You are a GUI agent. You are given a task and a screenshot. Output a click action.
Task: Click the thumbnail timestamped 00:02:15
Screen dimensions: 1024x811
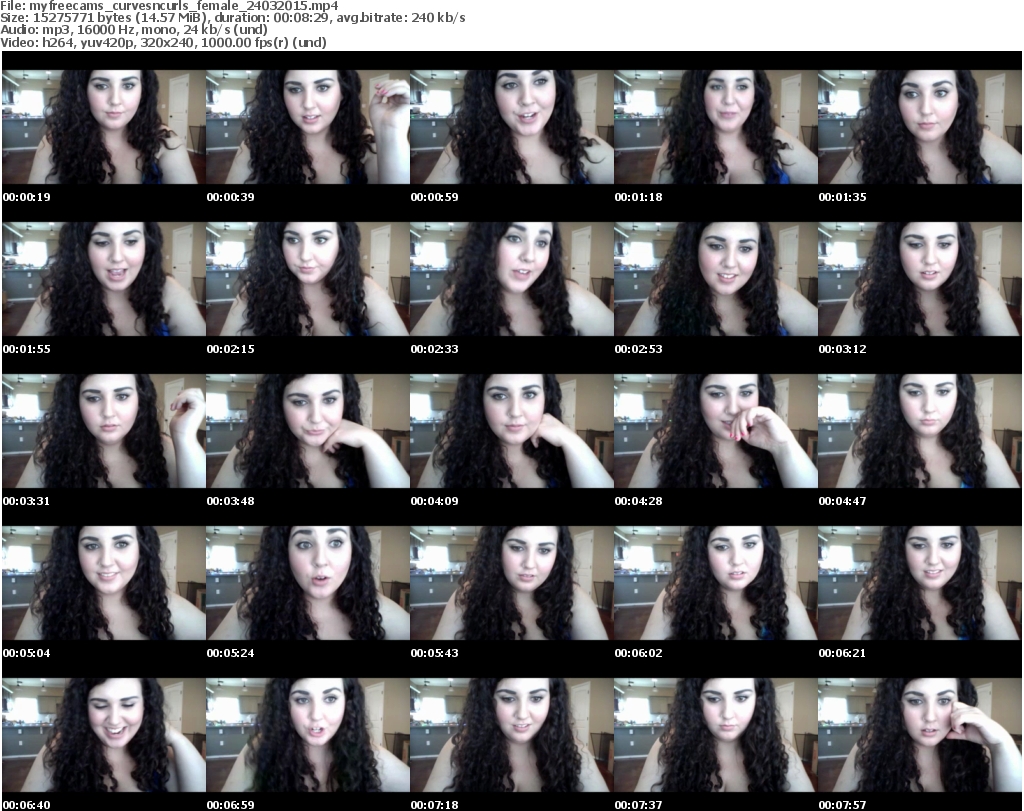308,279
